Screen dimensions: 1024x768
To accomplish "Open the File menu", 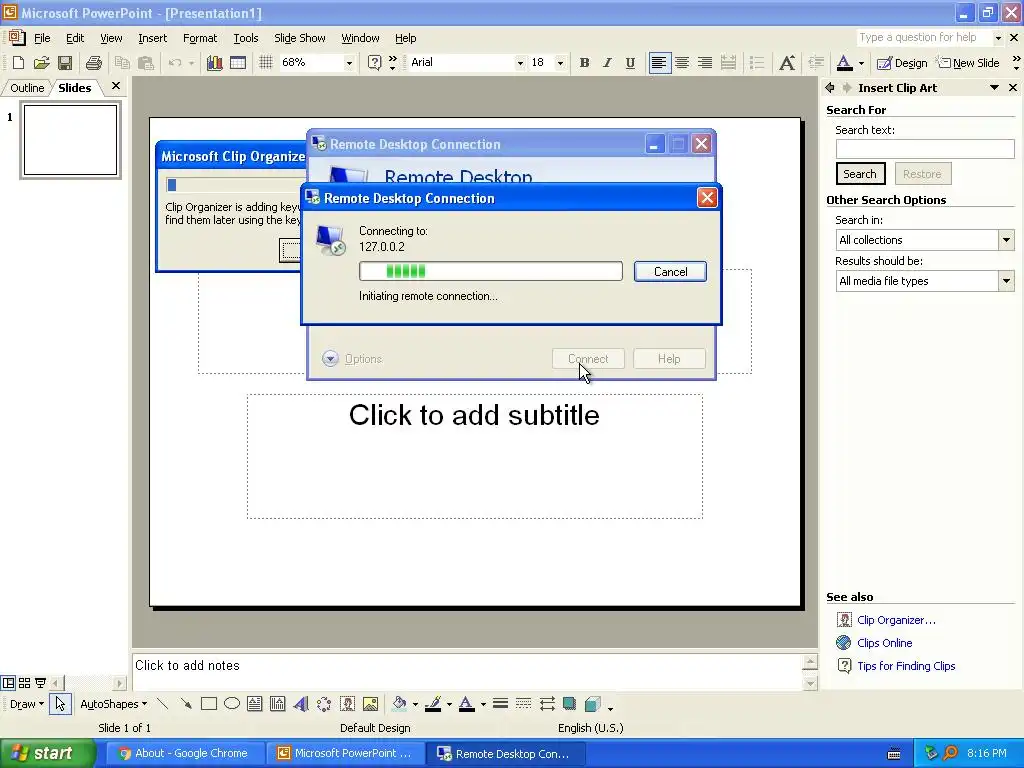I will point(42,38).
